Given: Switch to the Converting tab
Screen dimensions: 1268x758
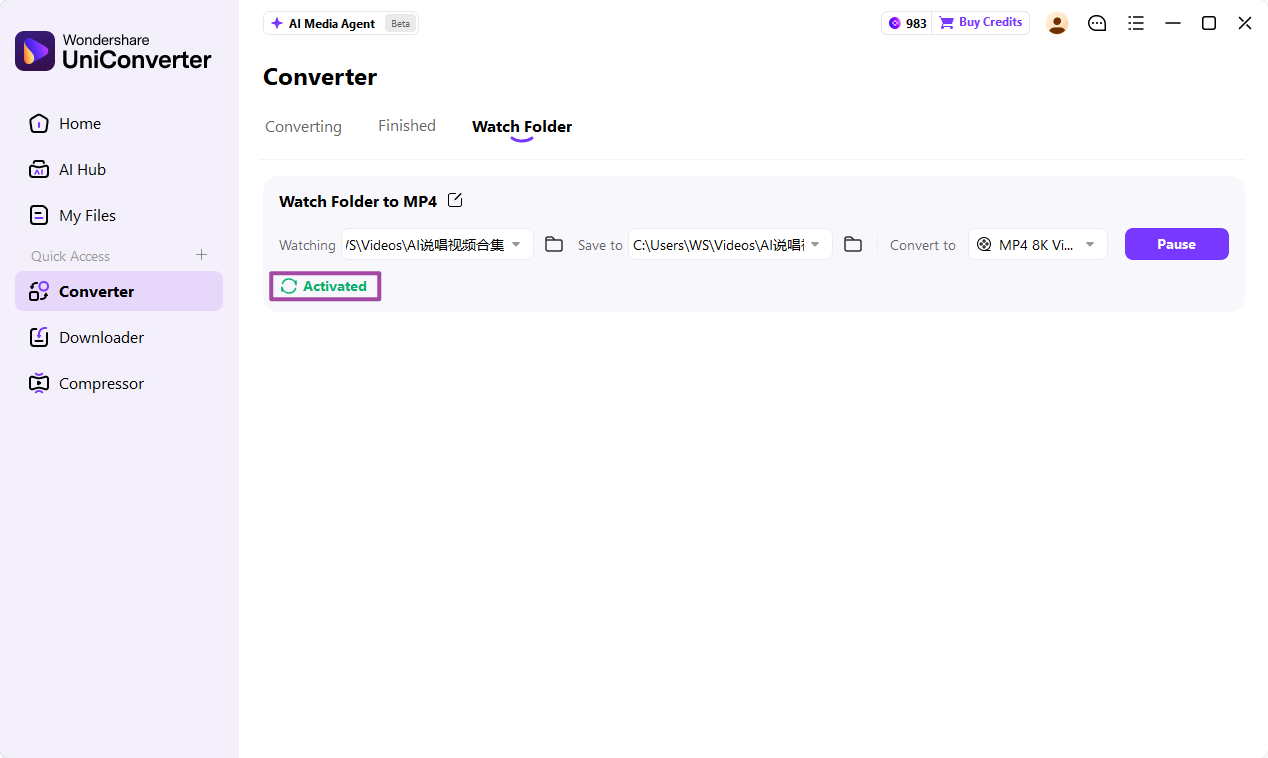Looking at the screenshot, I should (x=303, y=127).
